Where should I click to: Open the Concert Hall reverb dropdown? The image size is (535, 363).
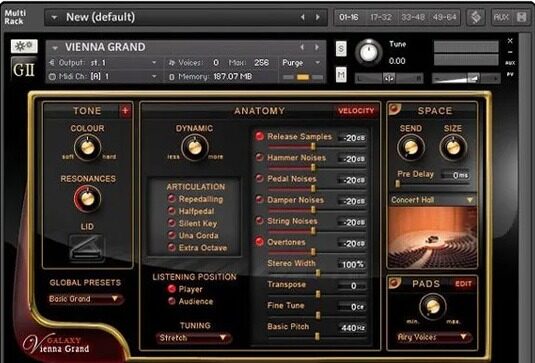point(433,200)
